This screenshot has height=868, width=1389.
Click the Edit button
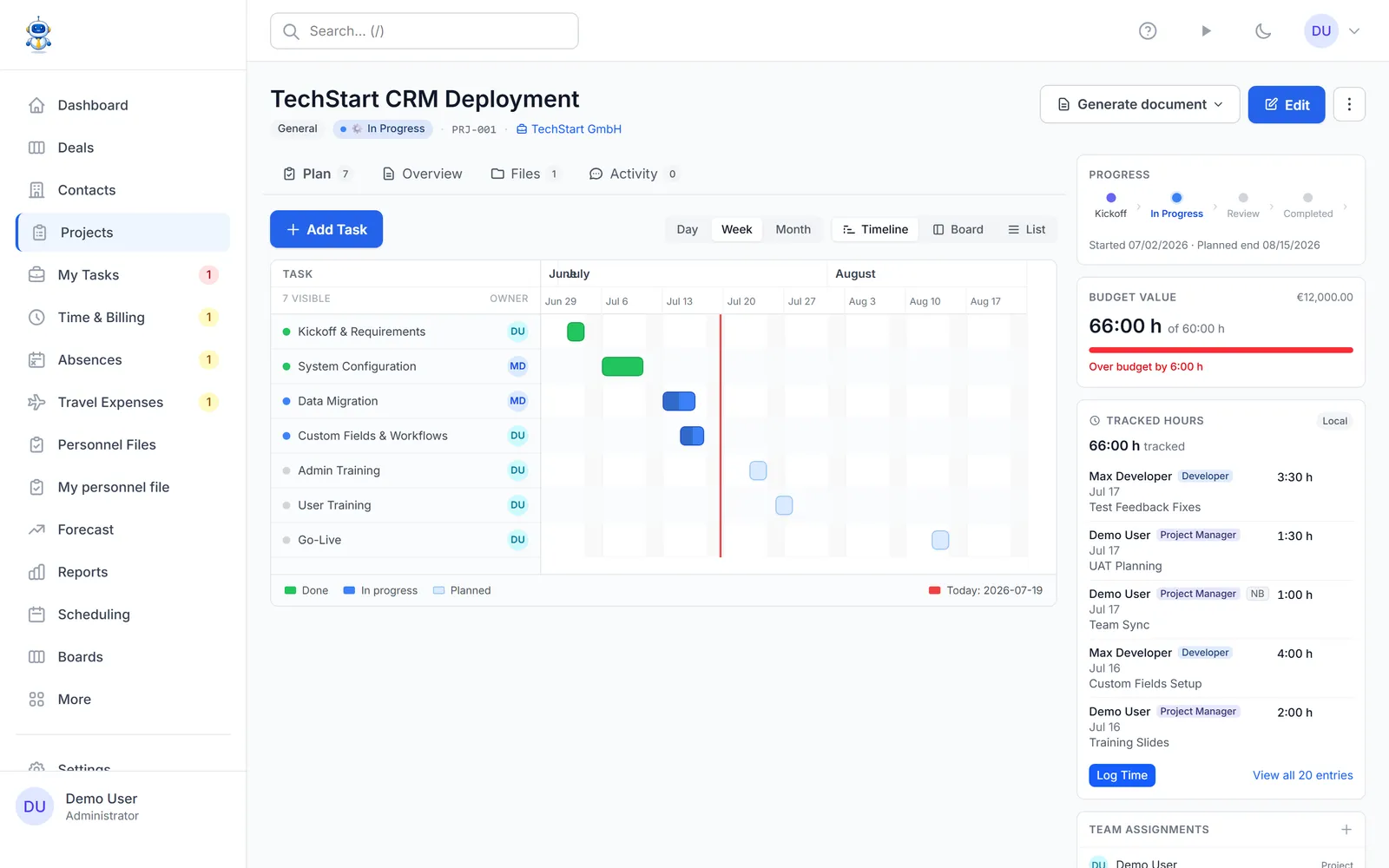[x=1286, y=104]
